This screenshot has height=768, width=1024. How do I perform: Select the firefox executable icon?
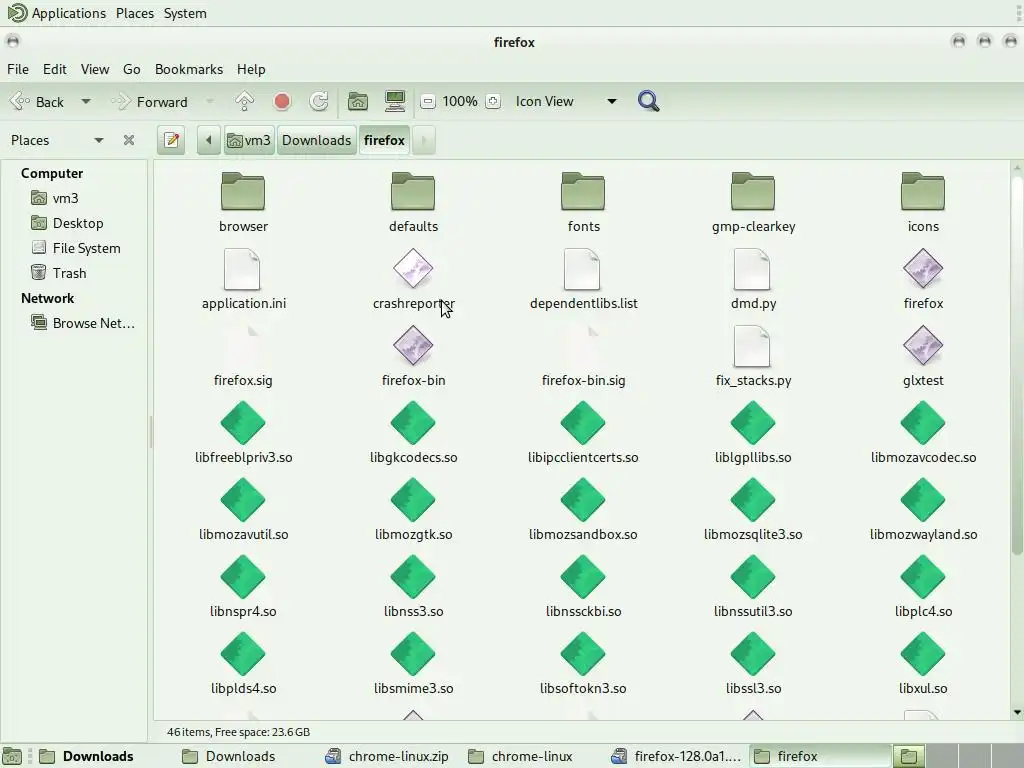click(x=922, y=268)
